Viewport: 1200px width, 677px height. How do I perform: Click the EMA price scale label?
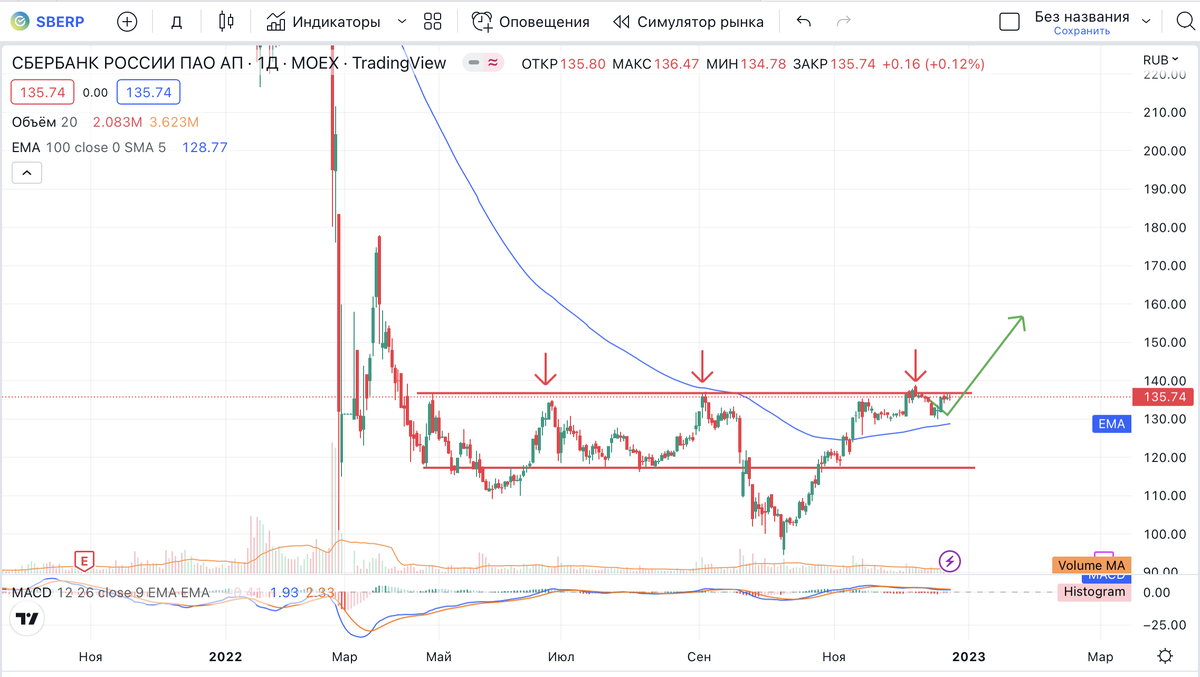click(x=1110, y=424)
